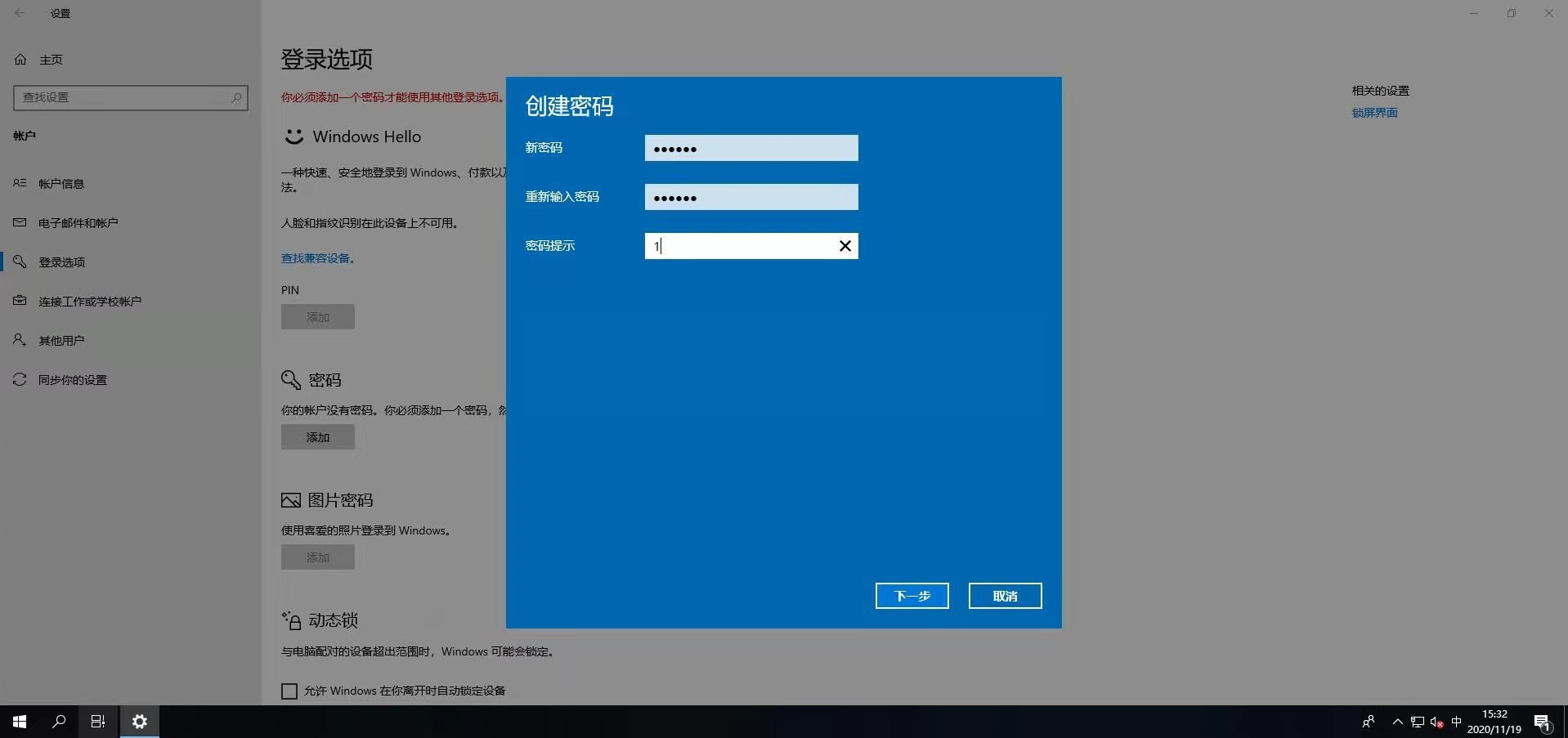Image resolution: width=1568 pixels, height=738 pixels.
Task: Click the Settings gear taskbar icon
Action: click(x=140, y=722)
